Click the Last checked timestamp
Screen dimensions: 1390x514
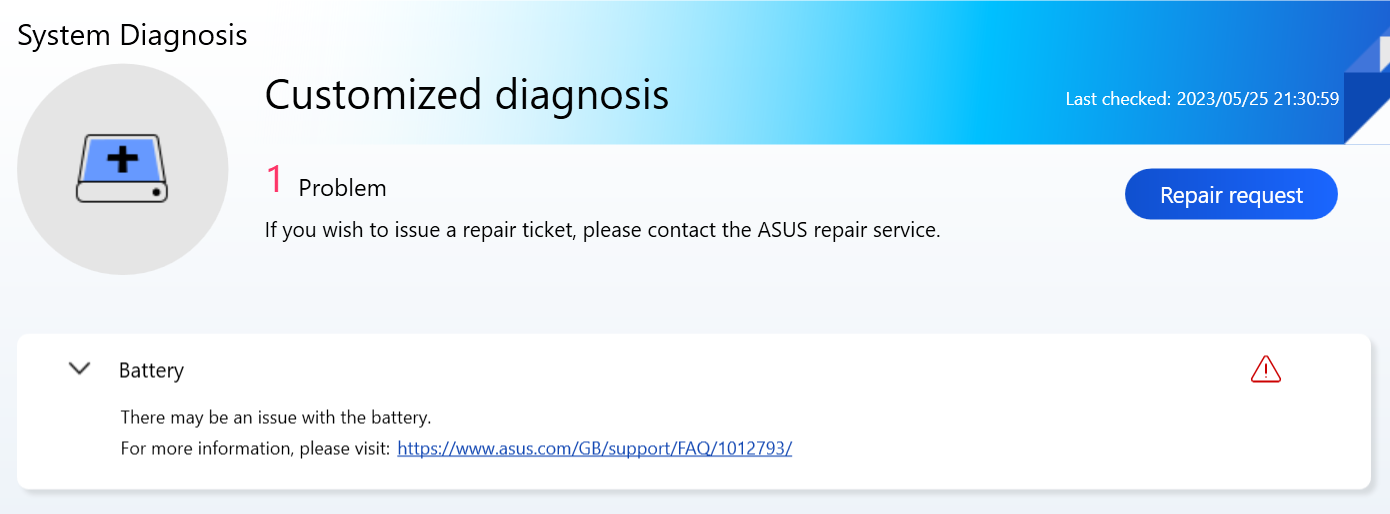point(1202,99)
